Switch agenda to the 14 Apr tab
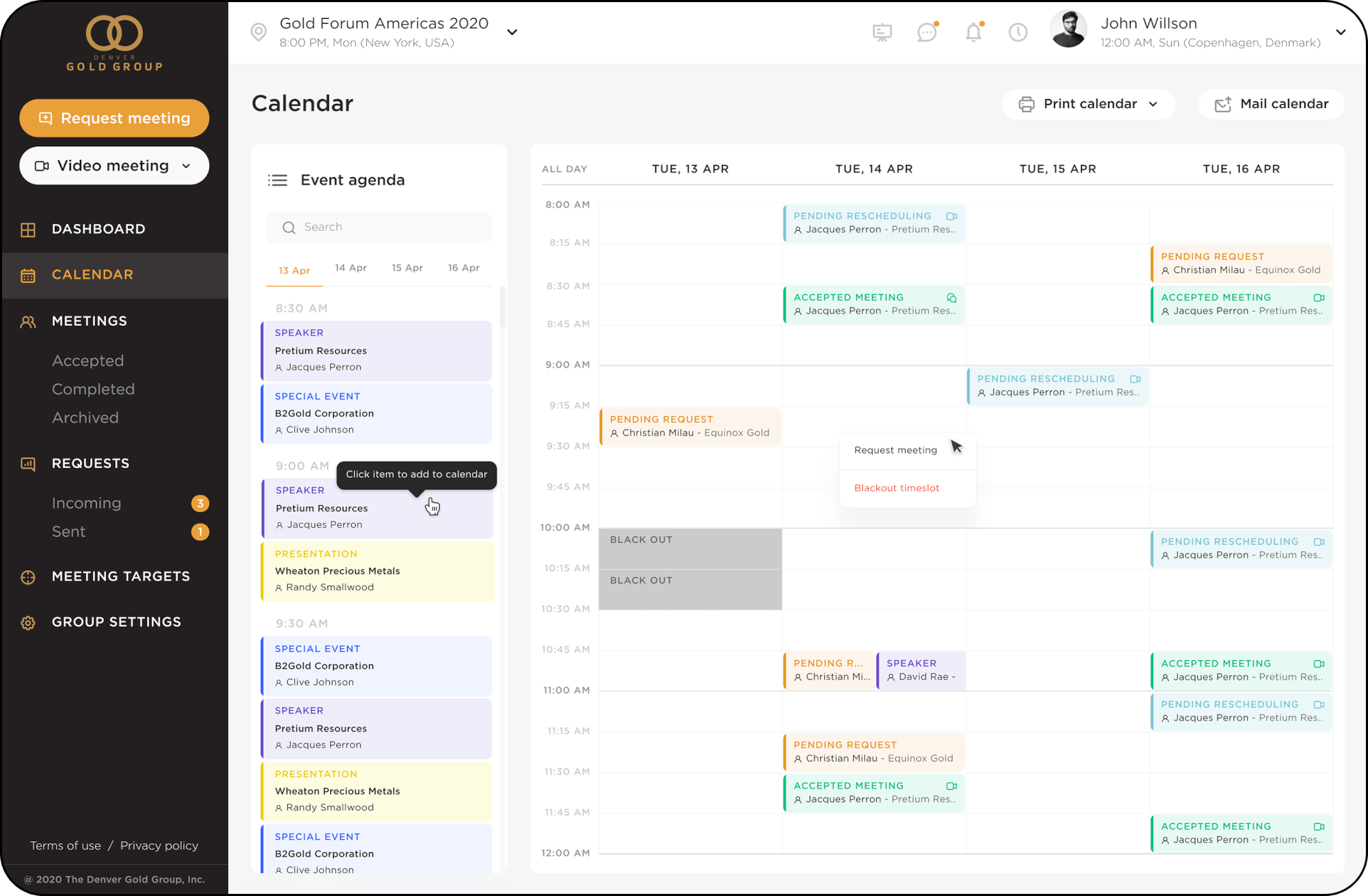The image size is (1368, 896). pos(351,268)
